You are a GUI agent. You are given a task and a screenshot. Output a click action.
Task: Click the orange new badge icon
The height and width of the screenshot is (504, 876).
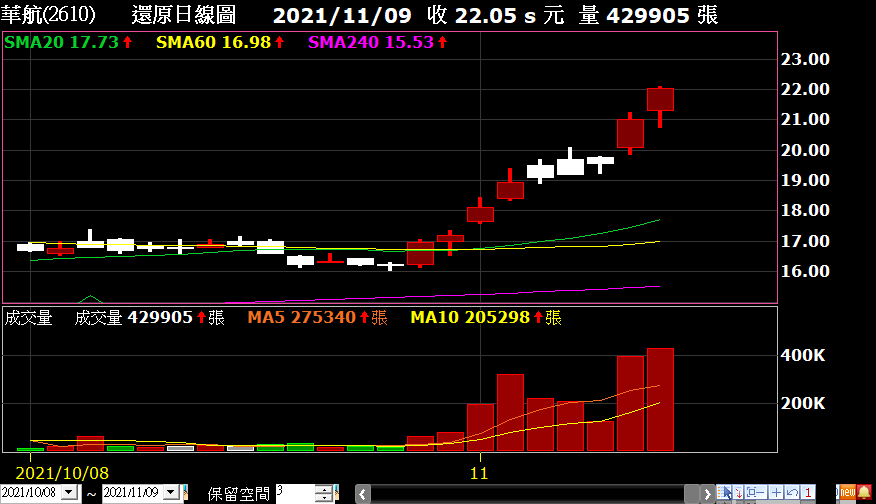848,492
